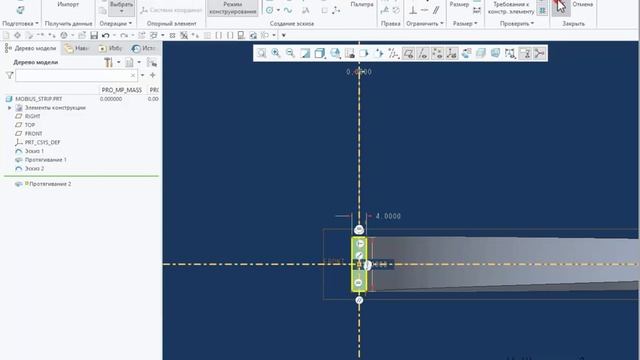Open the quick access toolbar customize arrow
The height and width of the screenshot is (360, 640).
pyautogui.click(x=284, y=36)
